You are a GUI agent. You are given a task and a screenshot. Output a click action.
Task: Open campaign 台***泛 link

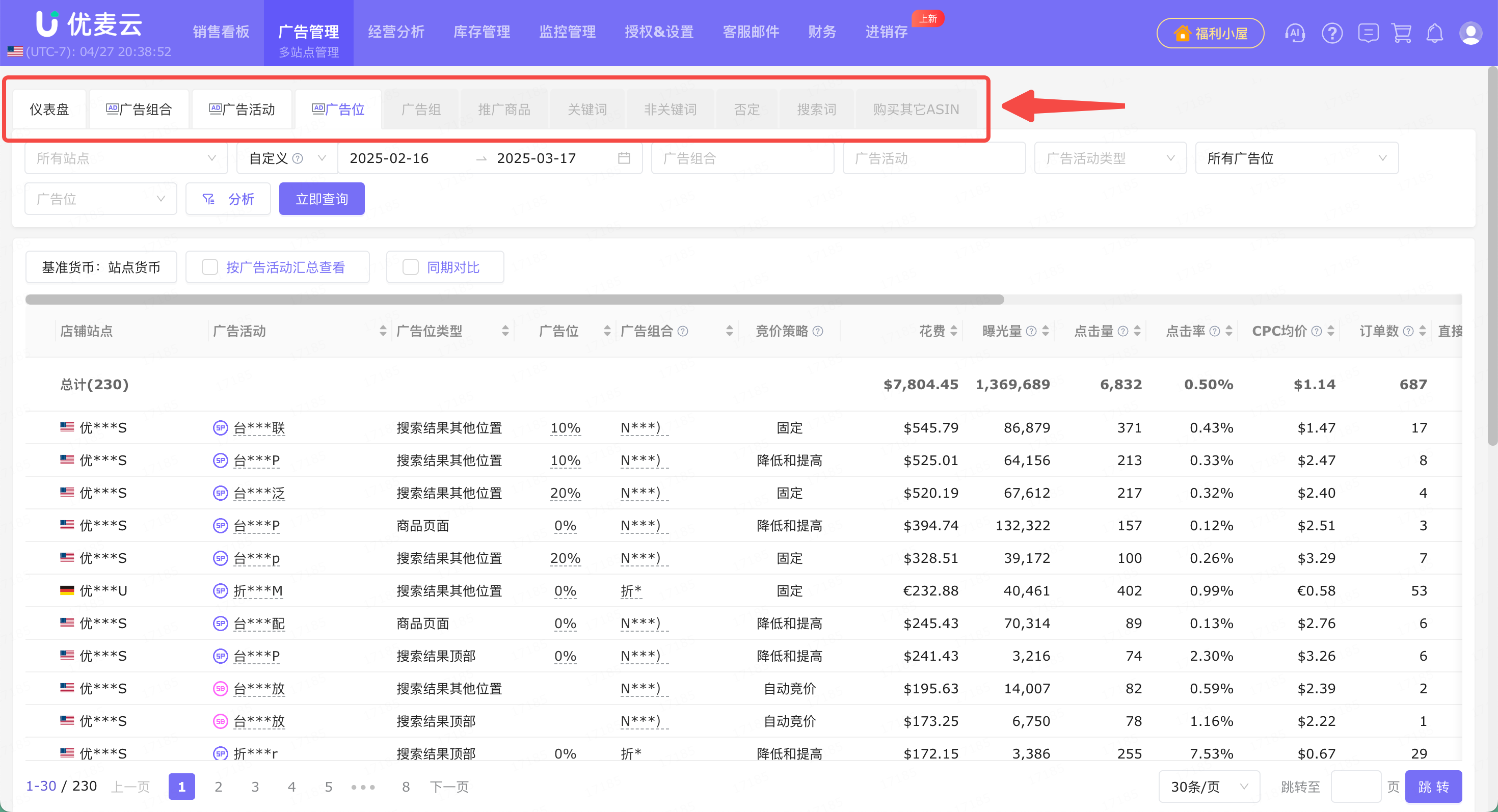coord(259,493)
